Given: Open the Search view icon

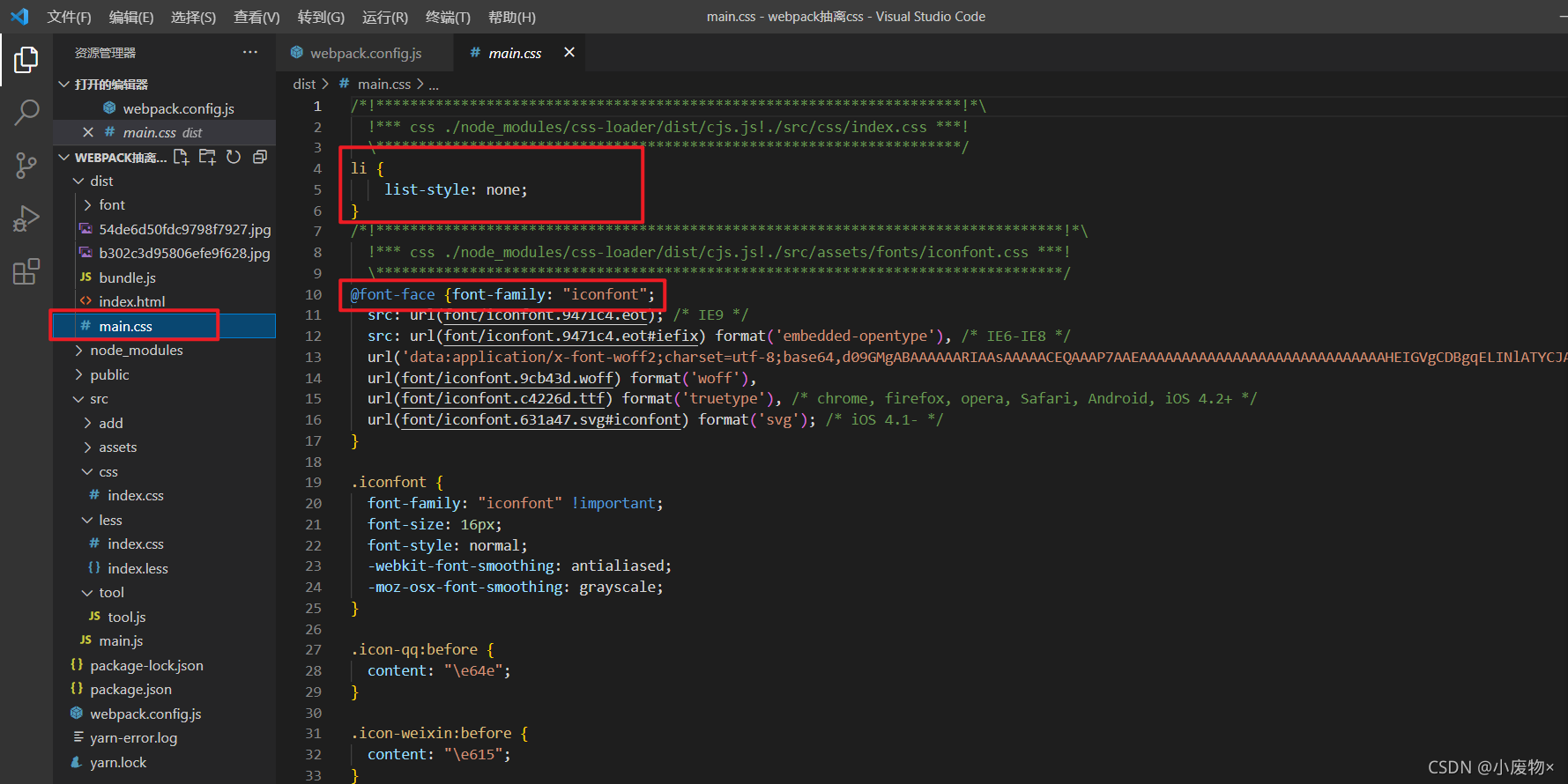Looking at the screenshot, I should [x=26, y=112].
